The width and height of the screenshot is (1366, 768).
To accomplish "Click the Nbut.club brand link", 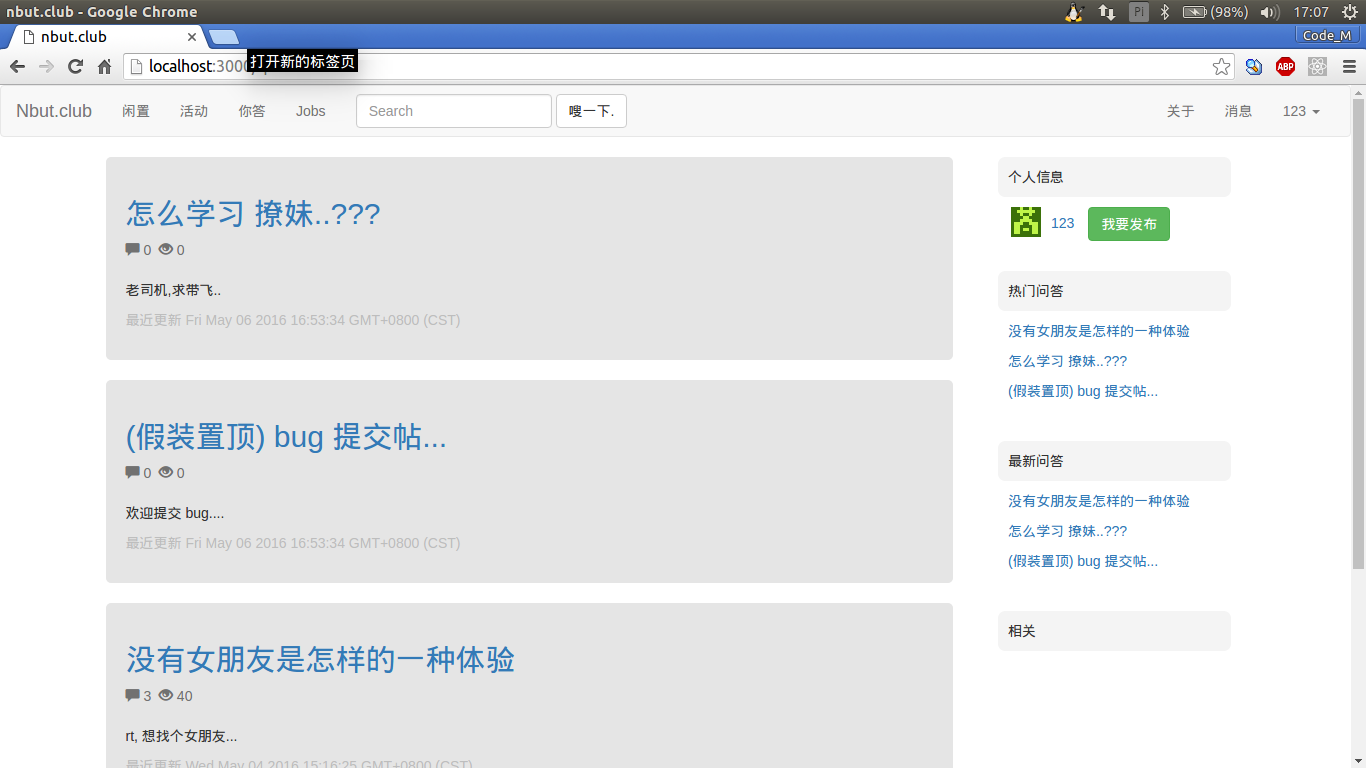I will pyautogui.click(x=54, y=111).
